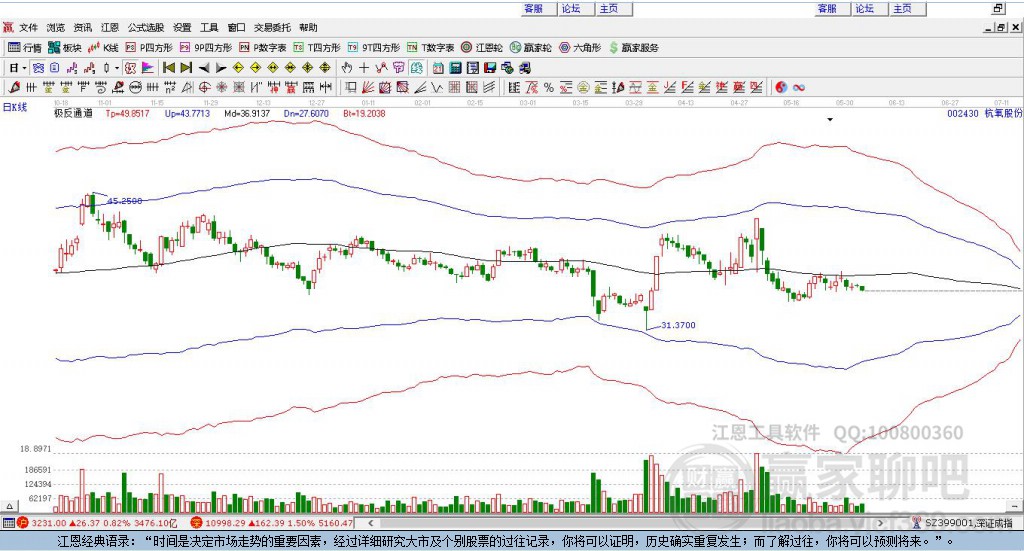The image size is (1024, 551).
Task: Open the 工具 menu
Action: [209, 27]
